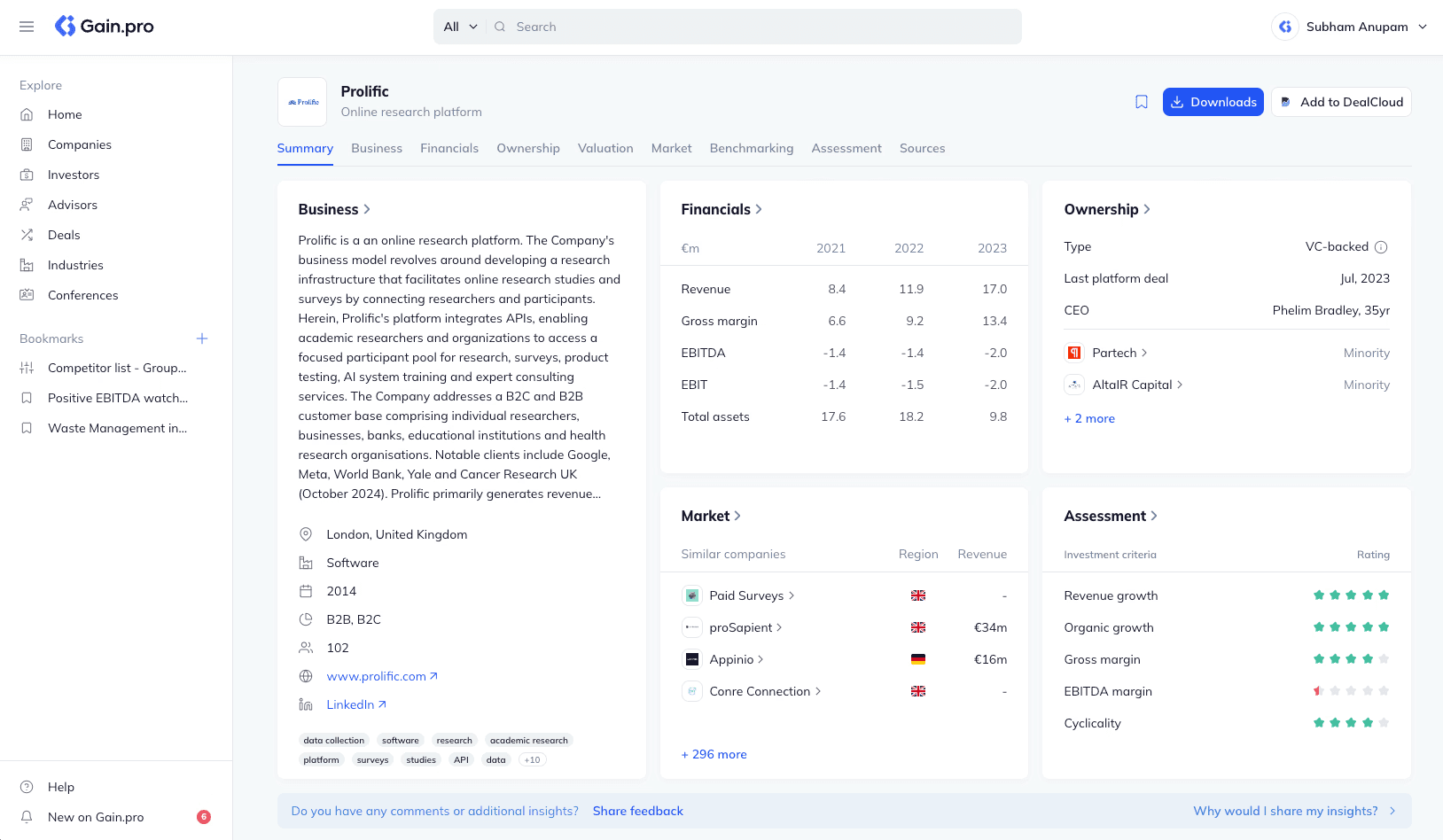The width and height of the screenshot is (1443, 840).
Task: Click the red notification badge showing 6
Action: [x=204, y=817]
